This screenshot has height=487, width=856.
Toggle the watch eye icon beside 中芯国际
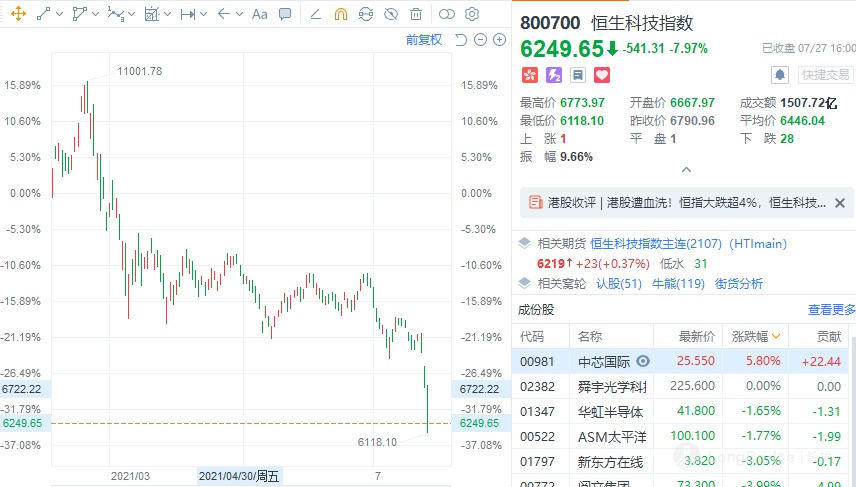(x=644, y=361)
